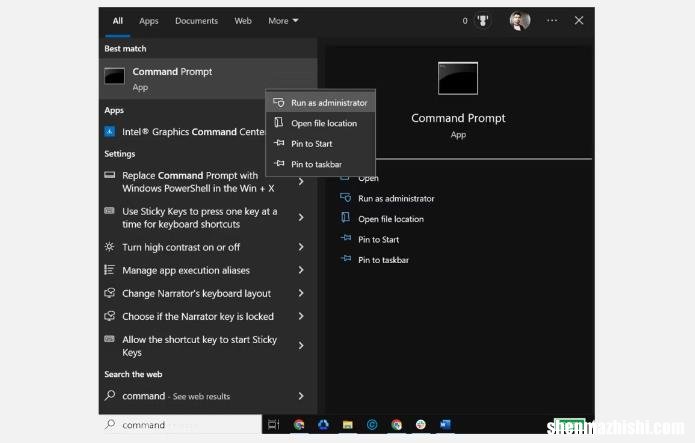Click the Intel Graphics Command Center icon

click(109, 132)
